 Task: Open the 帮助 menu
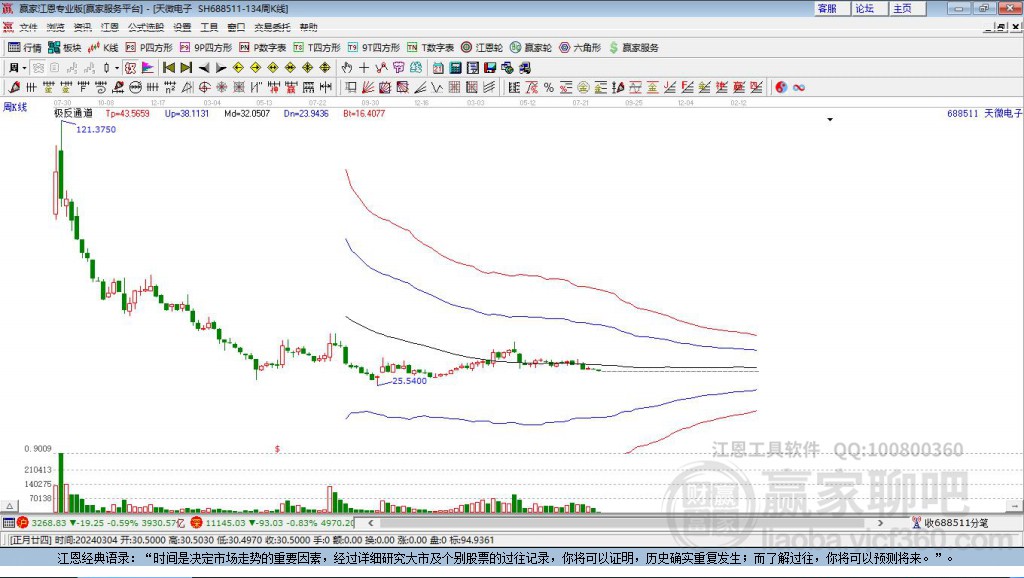point(308,27)
